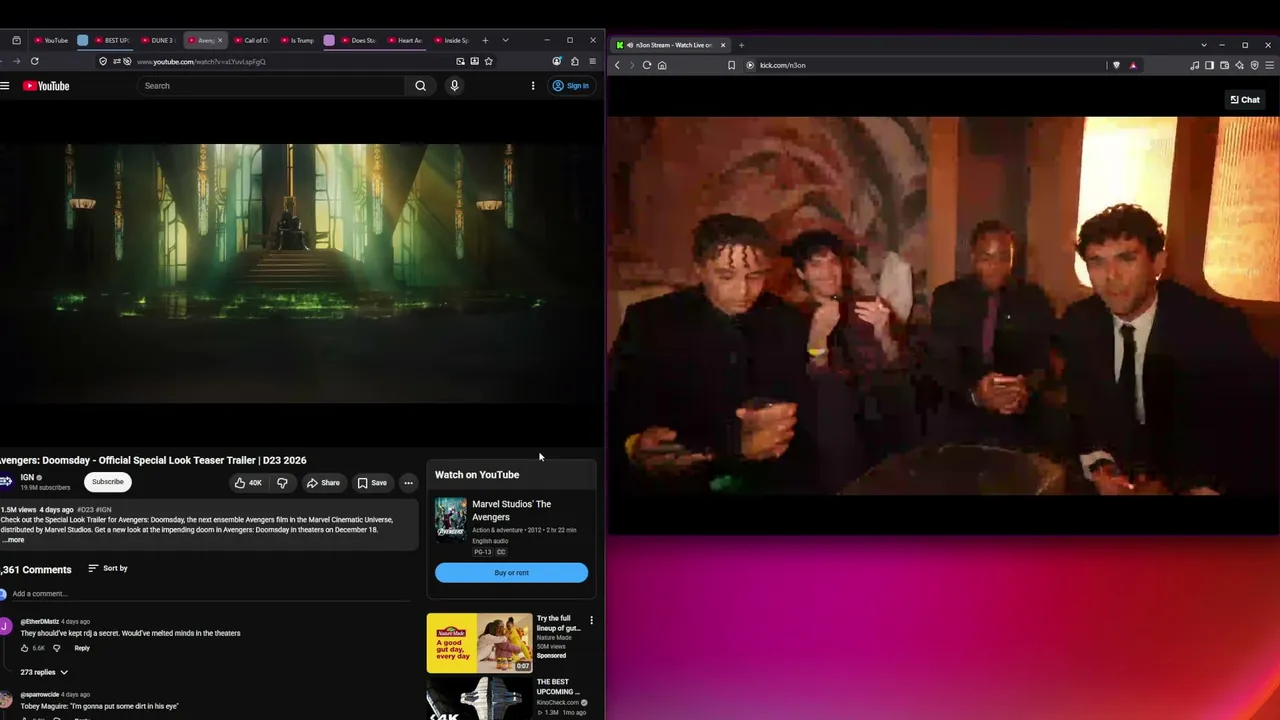This screenshot has height=720, width=1280.
Task: Open the main menu of the Kick browser window
Action: (1269, 65)
